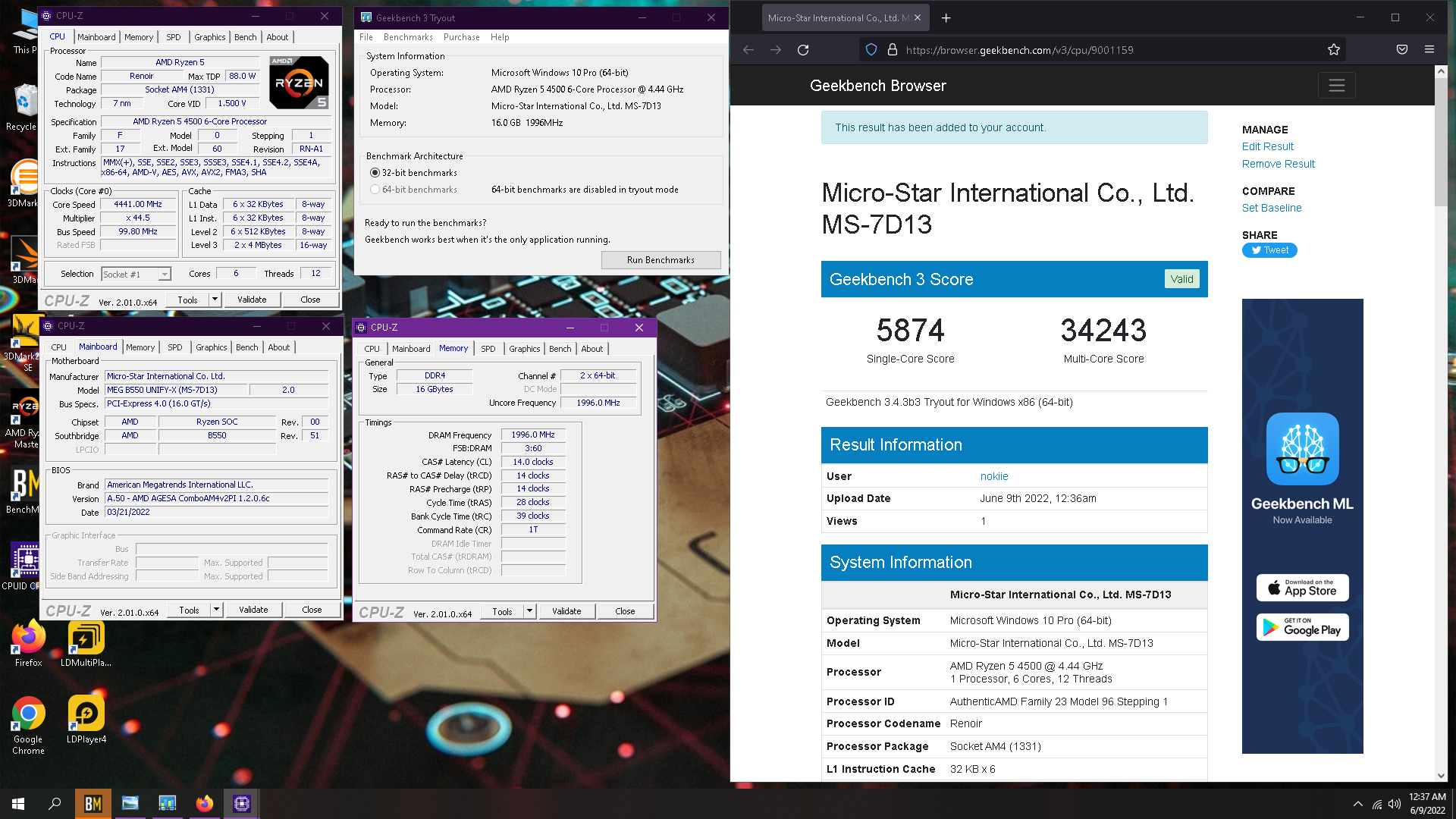Open Memory tab in top CPU-Z window

pyautogui.click(x=139, y=37)
